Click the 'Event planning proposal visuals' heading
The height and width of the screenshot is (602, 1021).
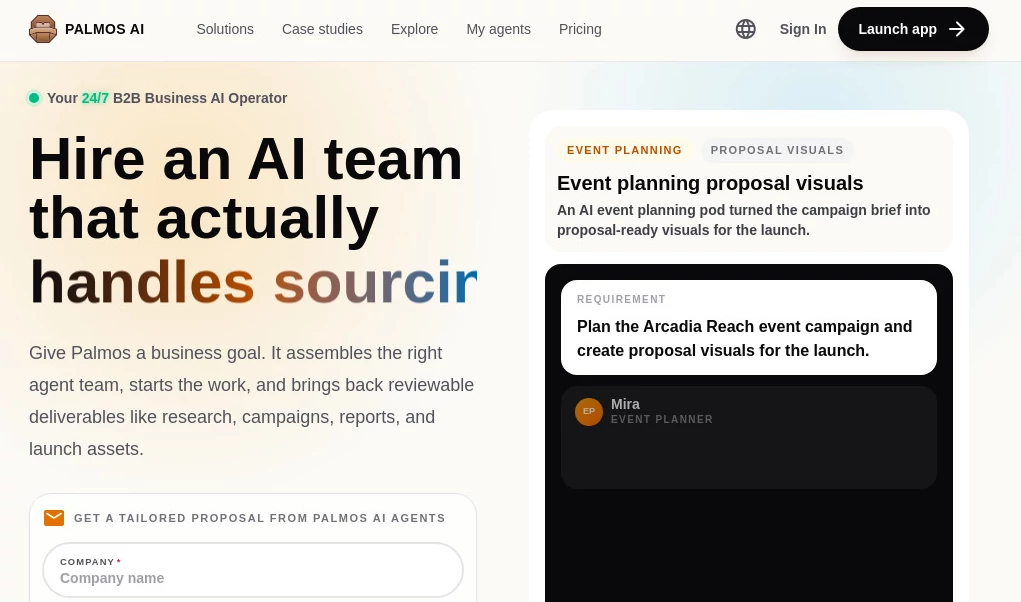pos(710,184)
